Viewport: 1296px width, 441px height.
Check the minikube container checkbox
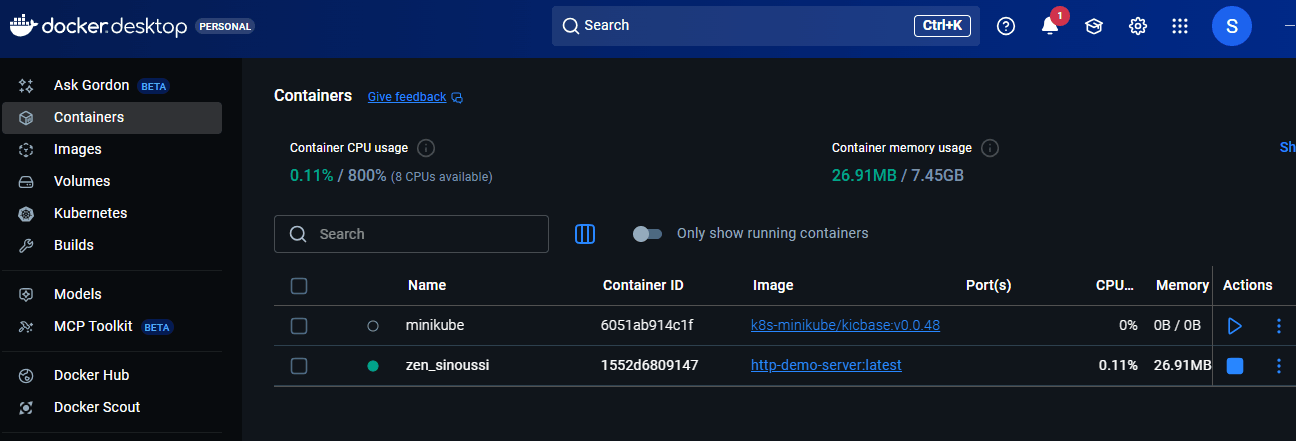(298, 326)
